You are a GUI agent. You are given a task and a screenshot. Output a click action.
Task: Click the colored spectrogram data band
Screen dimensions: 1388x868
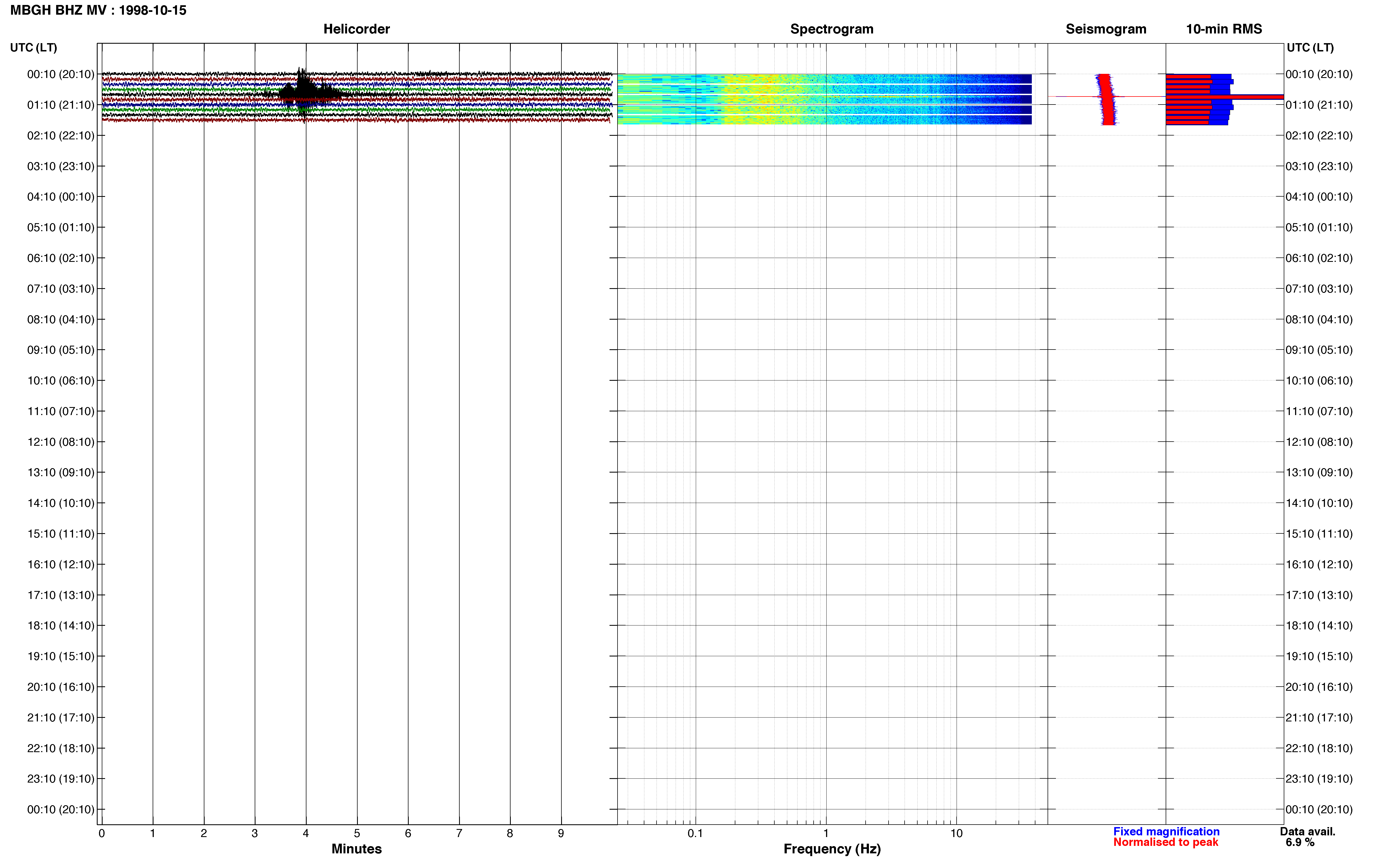point(824,99)
